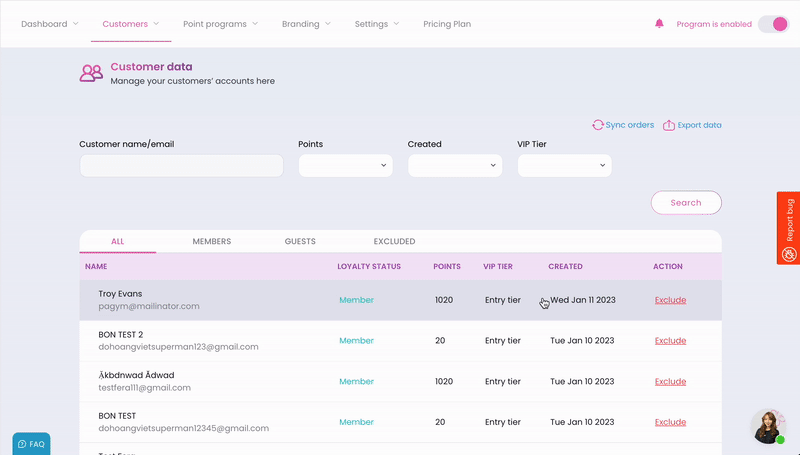This screenshot has width=800, height=455.
Task: Click the notification bell icon
Action: [659, 23]
